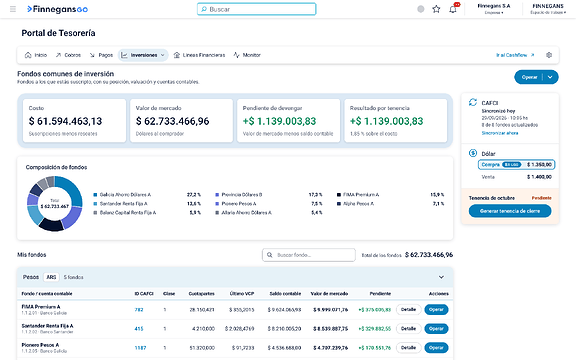Click Detalle for Pionero Pesos A

click(408, 348)
